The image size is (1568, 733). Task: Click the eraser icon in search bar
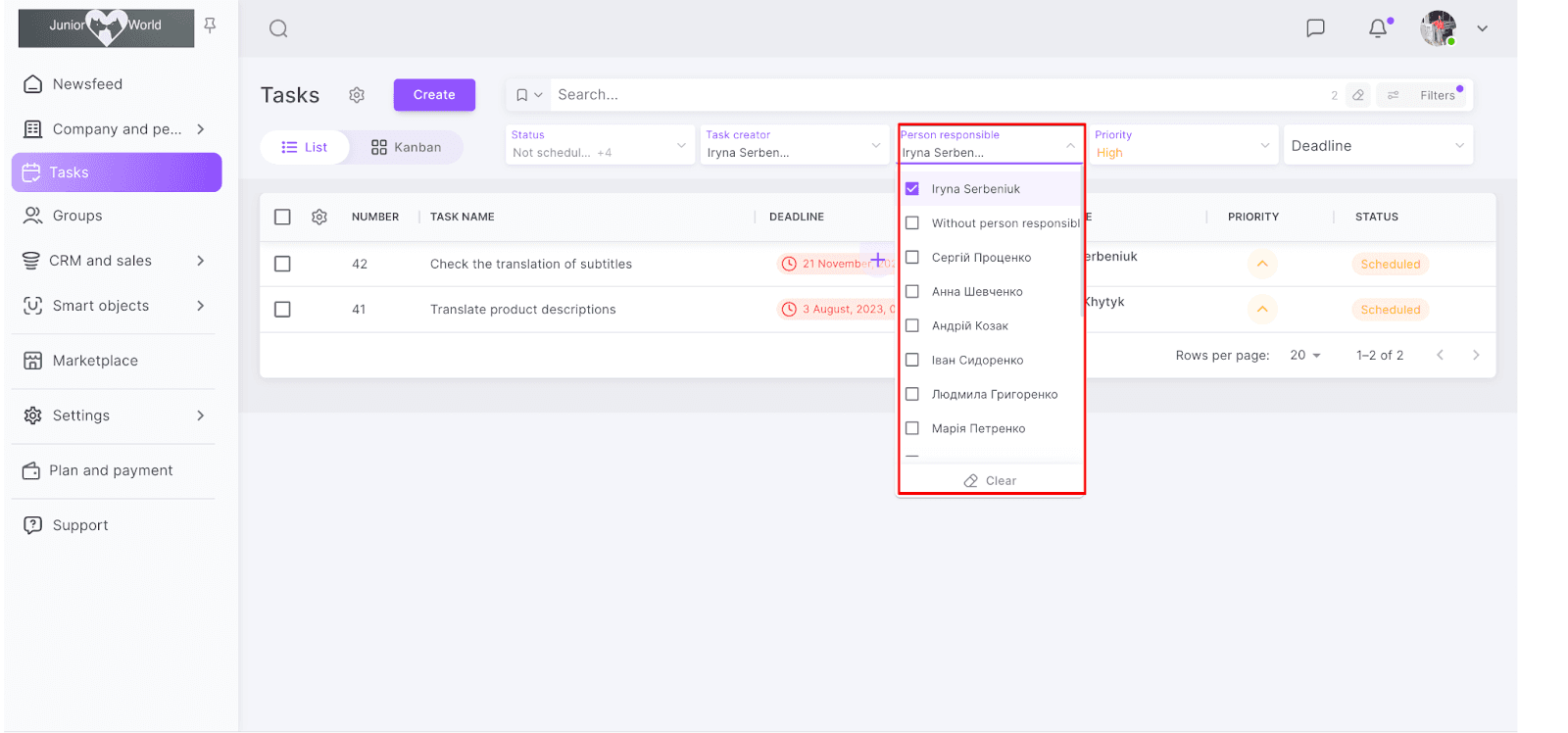(x=1358, y=95)
